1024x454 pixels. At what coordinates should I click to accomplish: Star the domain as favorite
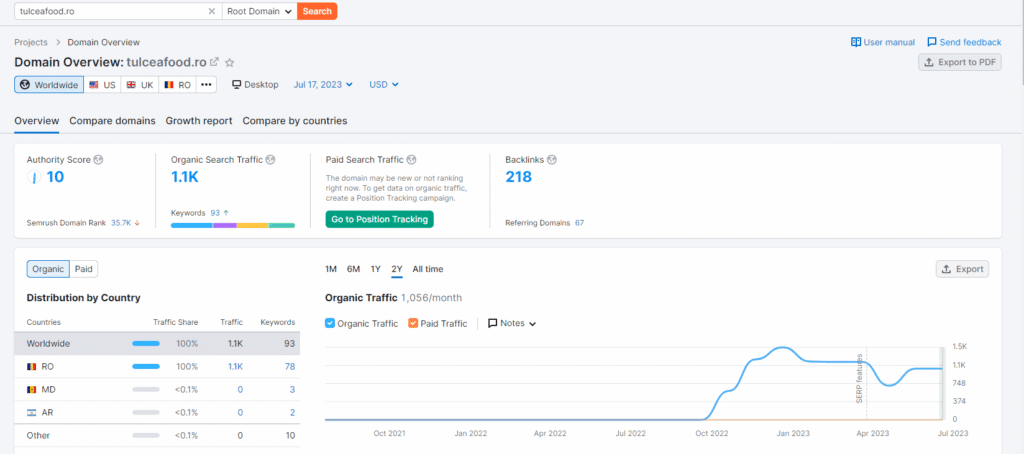coord(229,63)
